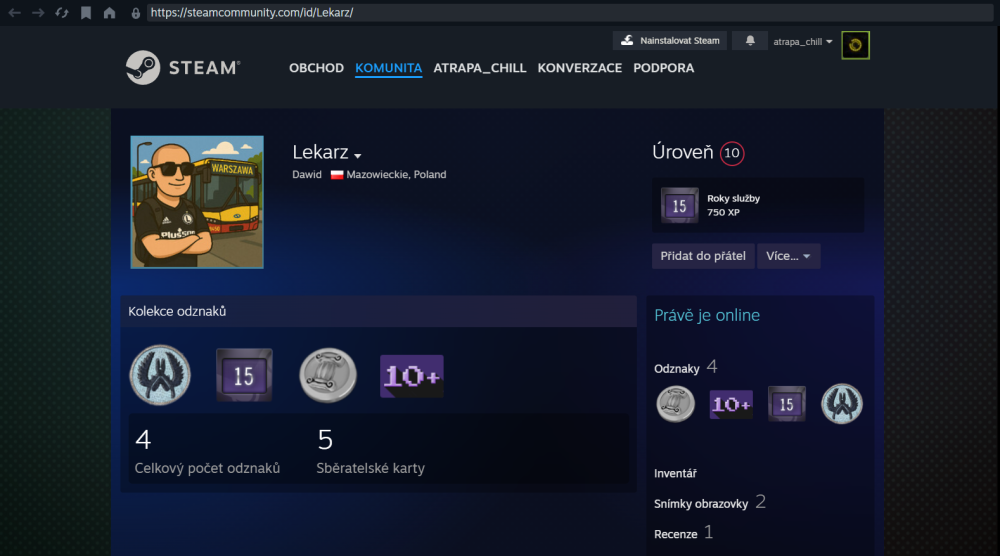This screenshot has height=556, width=1000.
Task: Expand the Lekarz name history arrow
Action: pos(358,156)
